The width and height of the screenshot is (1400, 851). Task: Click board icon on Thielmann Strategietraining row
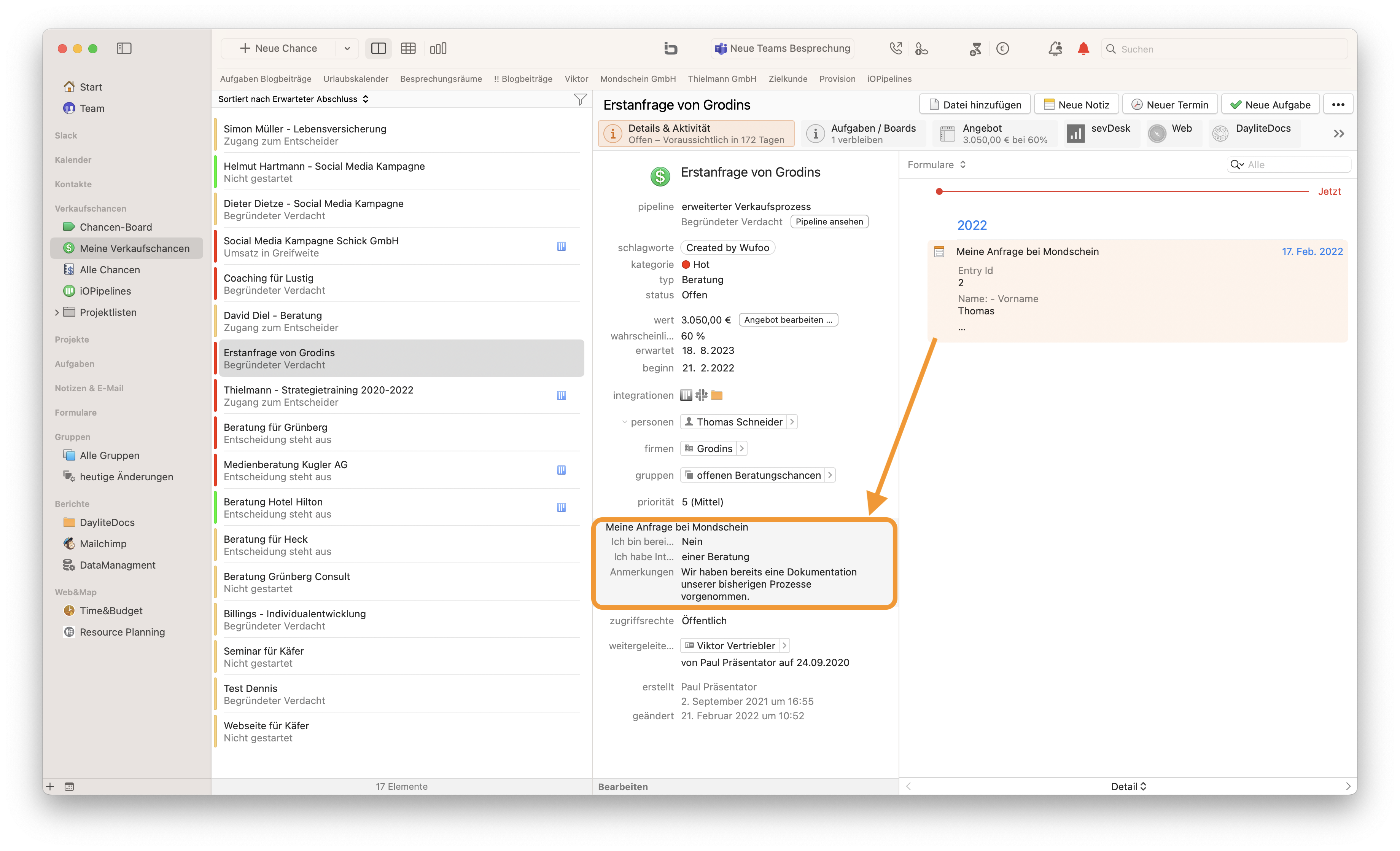tap(561, 395)
